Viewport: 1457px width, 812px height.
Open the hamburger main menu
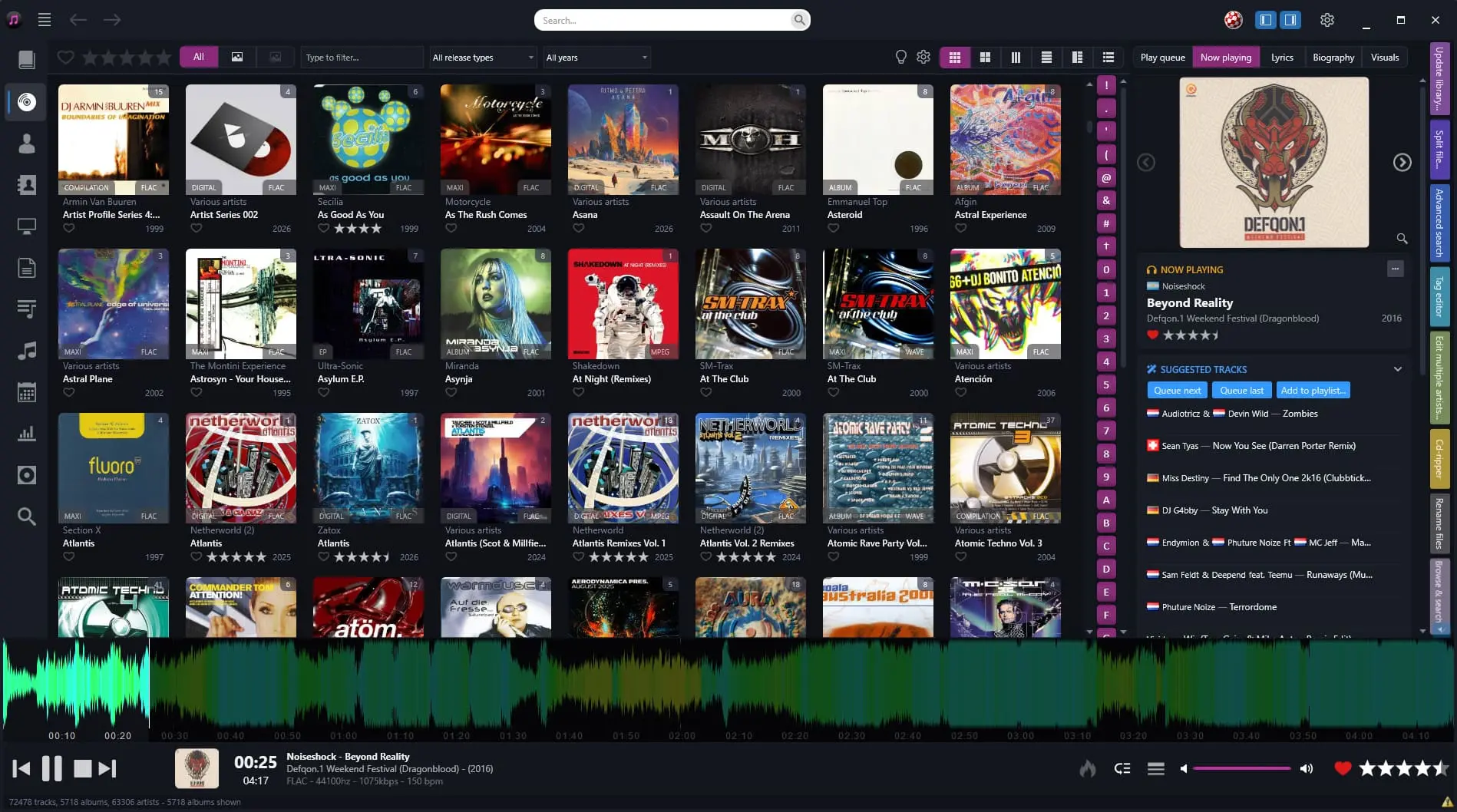pos(45,20)
